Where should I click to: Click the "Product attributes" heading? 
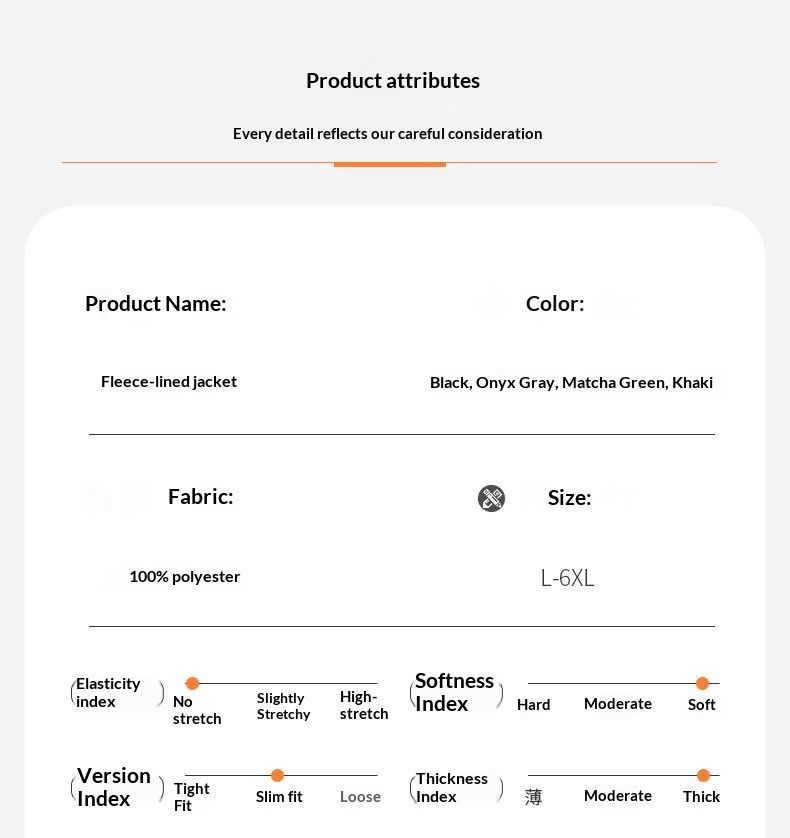pos(393,81)
